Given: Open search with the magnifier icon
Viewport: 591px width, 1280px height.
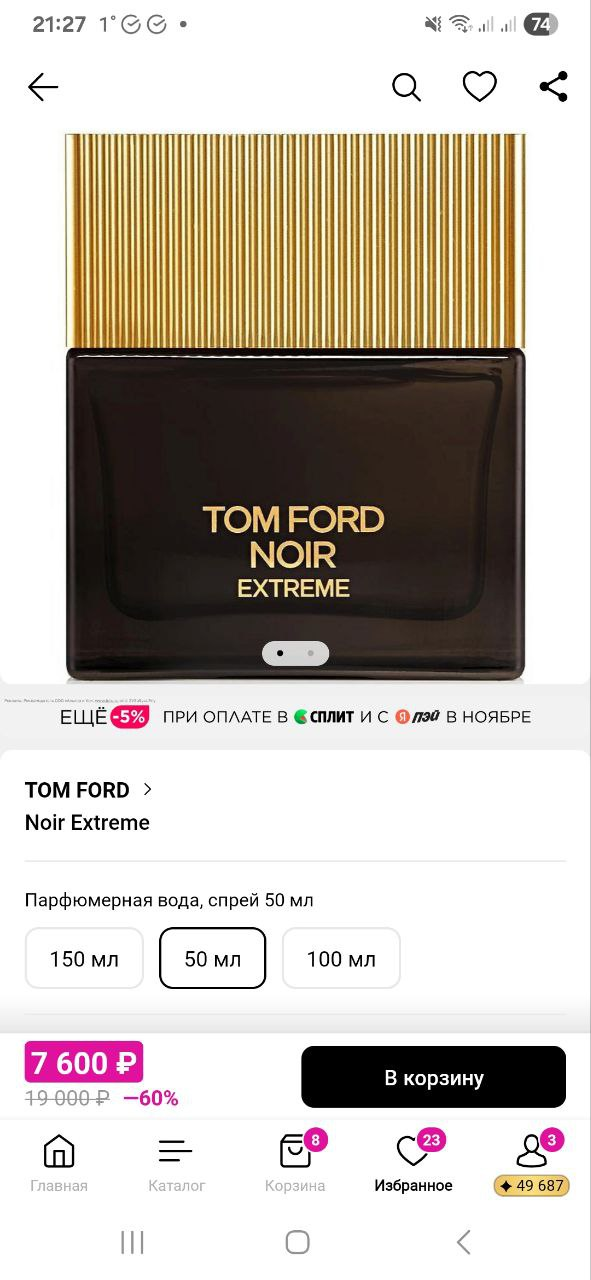Looking at the screenshot, I should tap(406, 88).
